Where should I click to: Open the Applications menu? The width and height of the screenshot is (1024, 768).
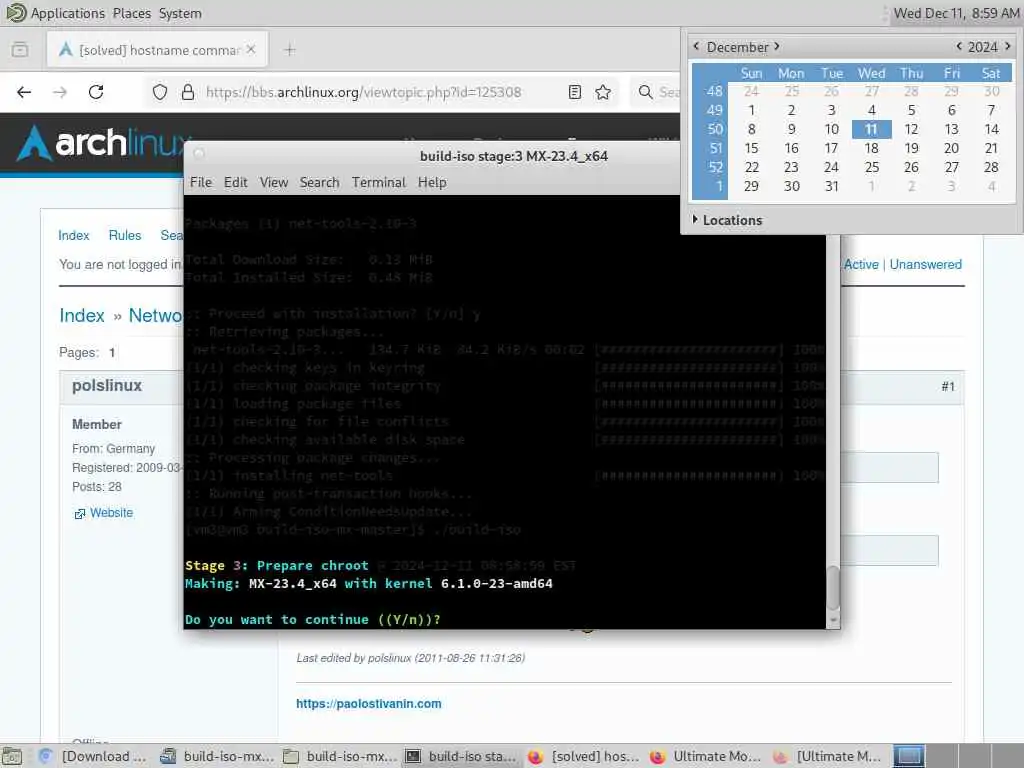tap(67, 13)
